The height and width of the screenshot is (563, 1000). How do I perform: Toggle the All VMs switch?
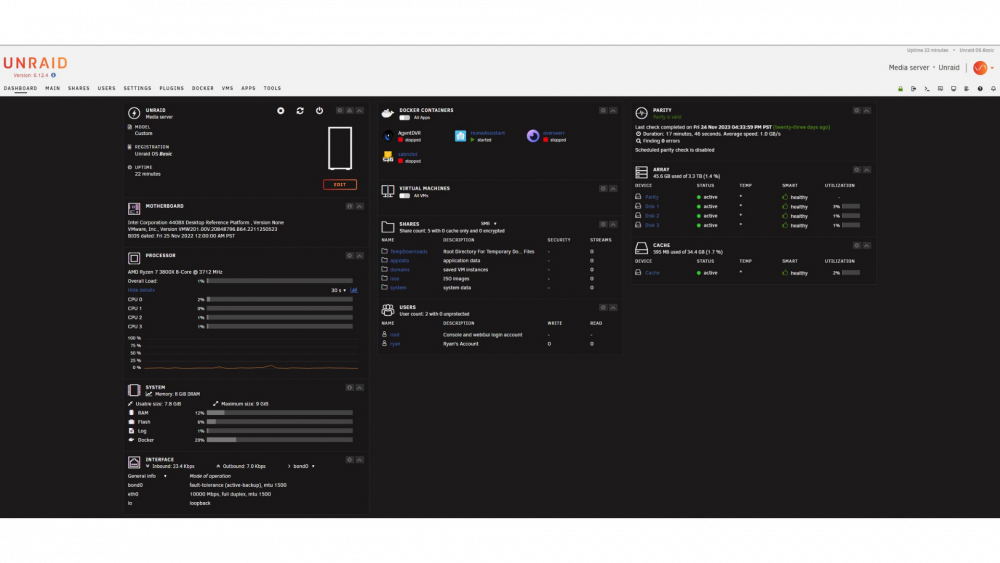[404, 196]
